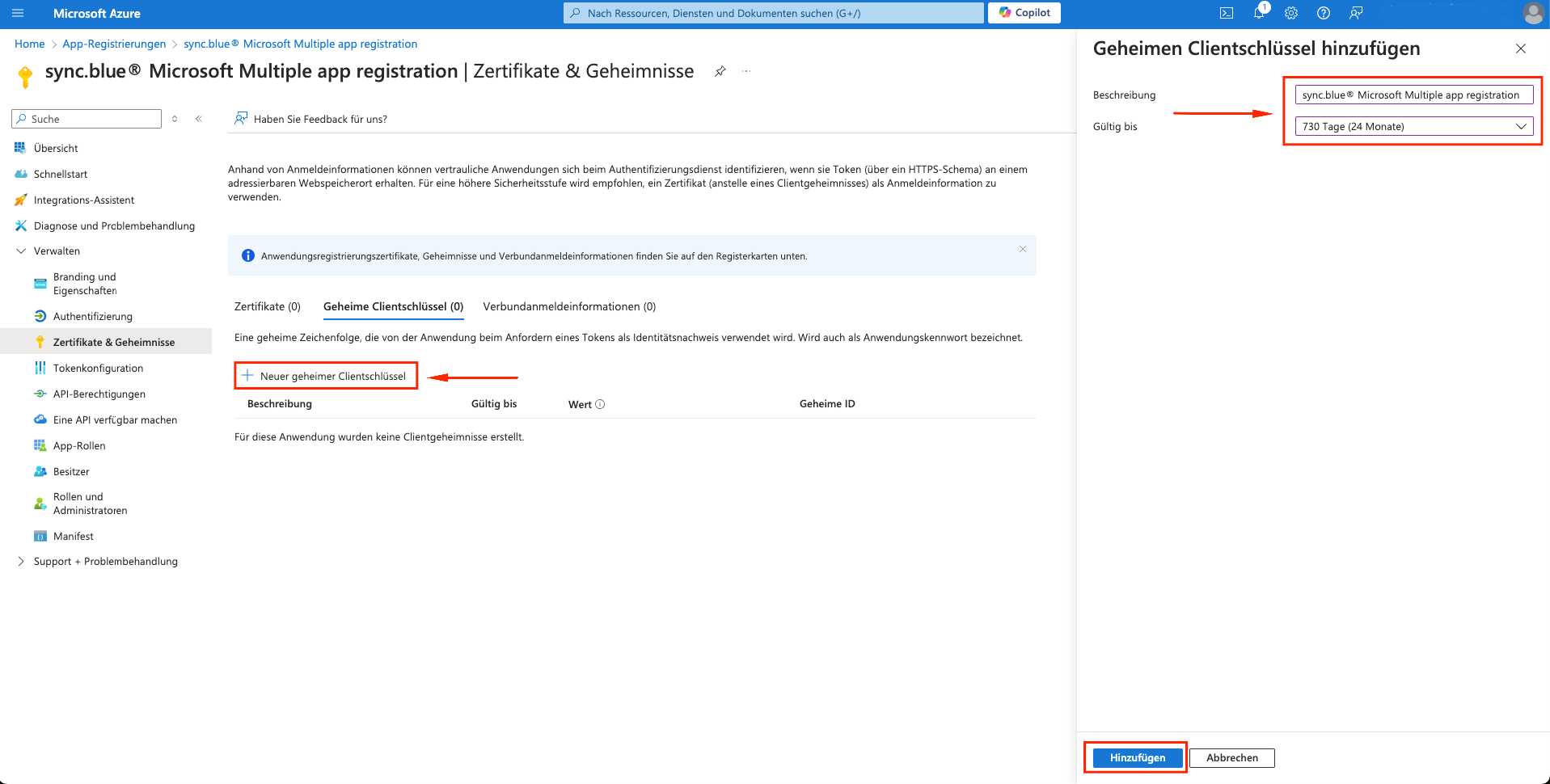Expand Support + Problembehandlung section
The height and width of the screenshot is (784, 1550).
[x=21, y=562]
